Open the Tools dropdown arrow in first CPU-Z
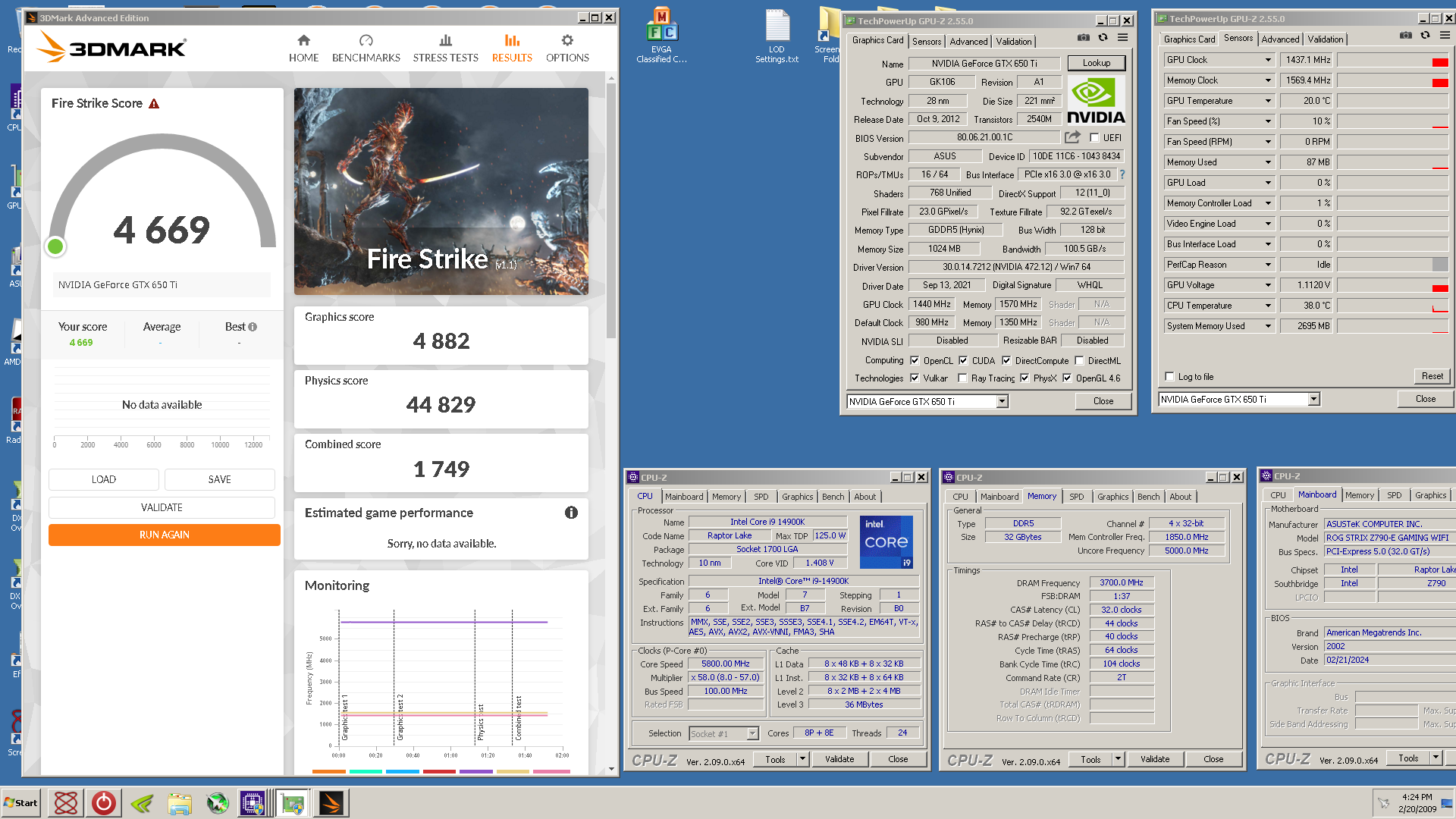 (802, 759)
